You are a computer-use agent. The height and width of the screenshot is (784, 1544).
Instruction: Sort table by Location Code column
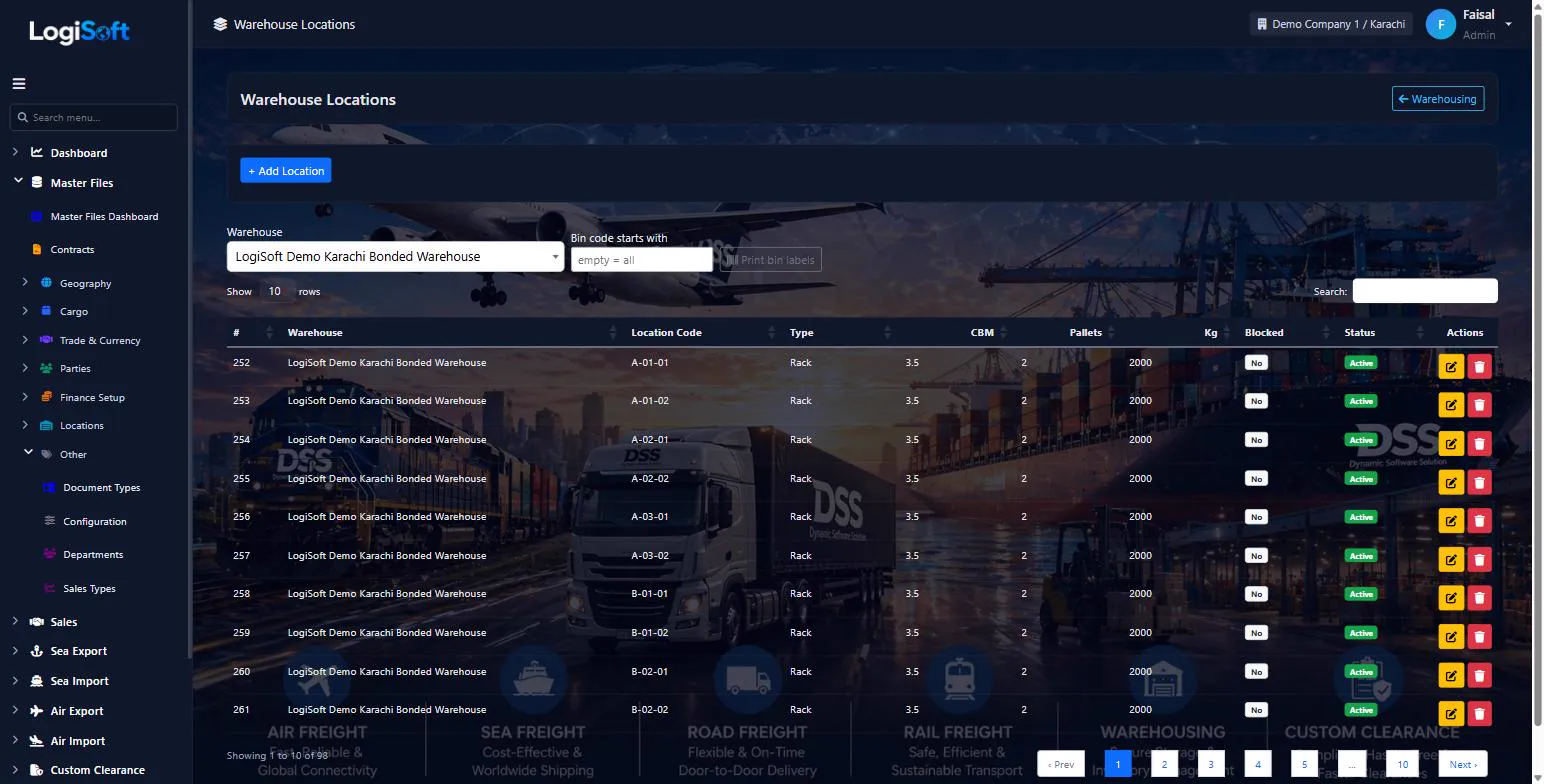703,332
